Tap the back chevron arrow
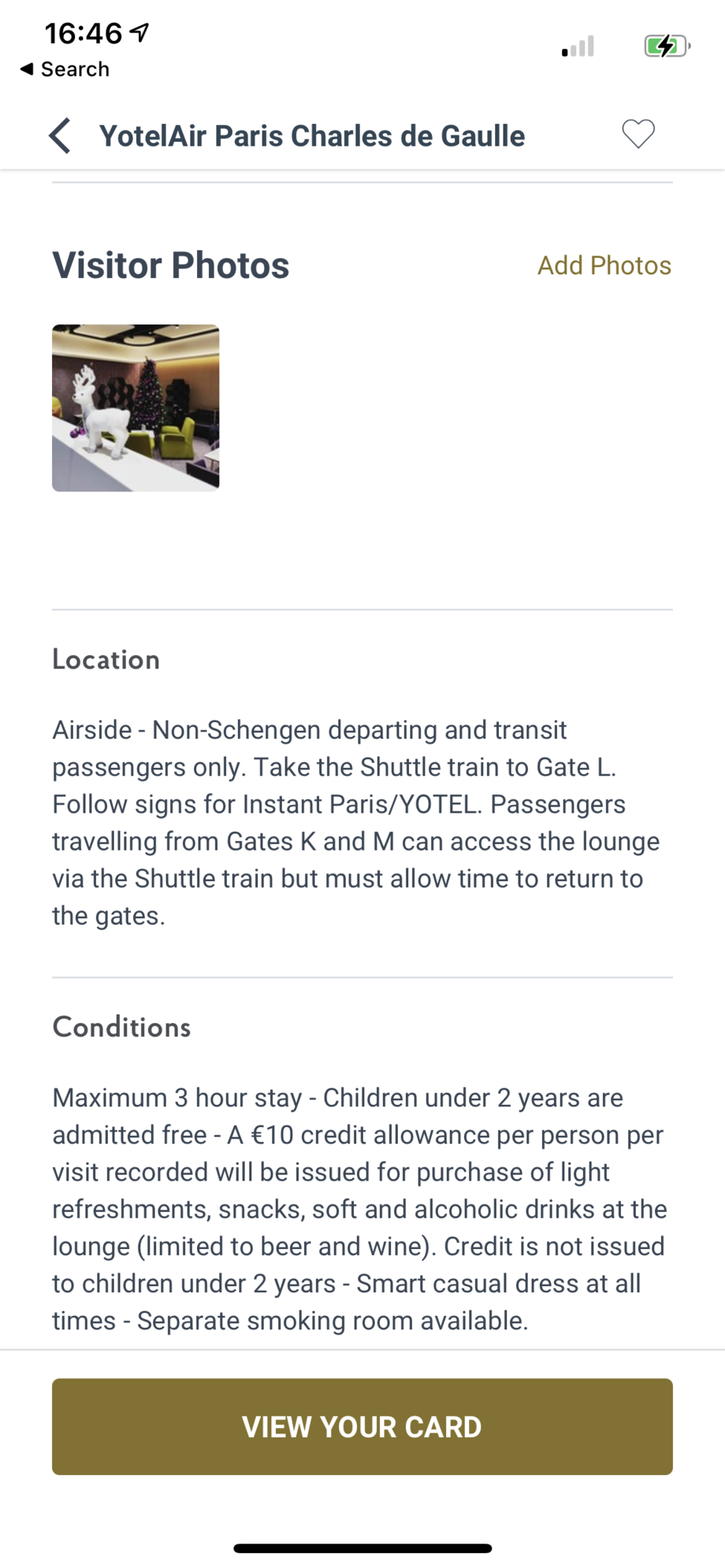 [x=60, y=135]
